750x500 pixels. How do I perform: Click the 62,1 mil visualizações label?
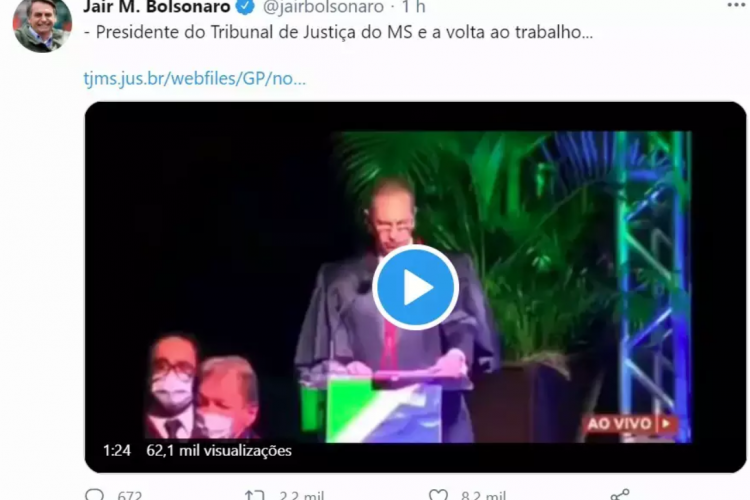click(x=219, y=450)
